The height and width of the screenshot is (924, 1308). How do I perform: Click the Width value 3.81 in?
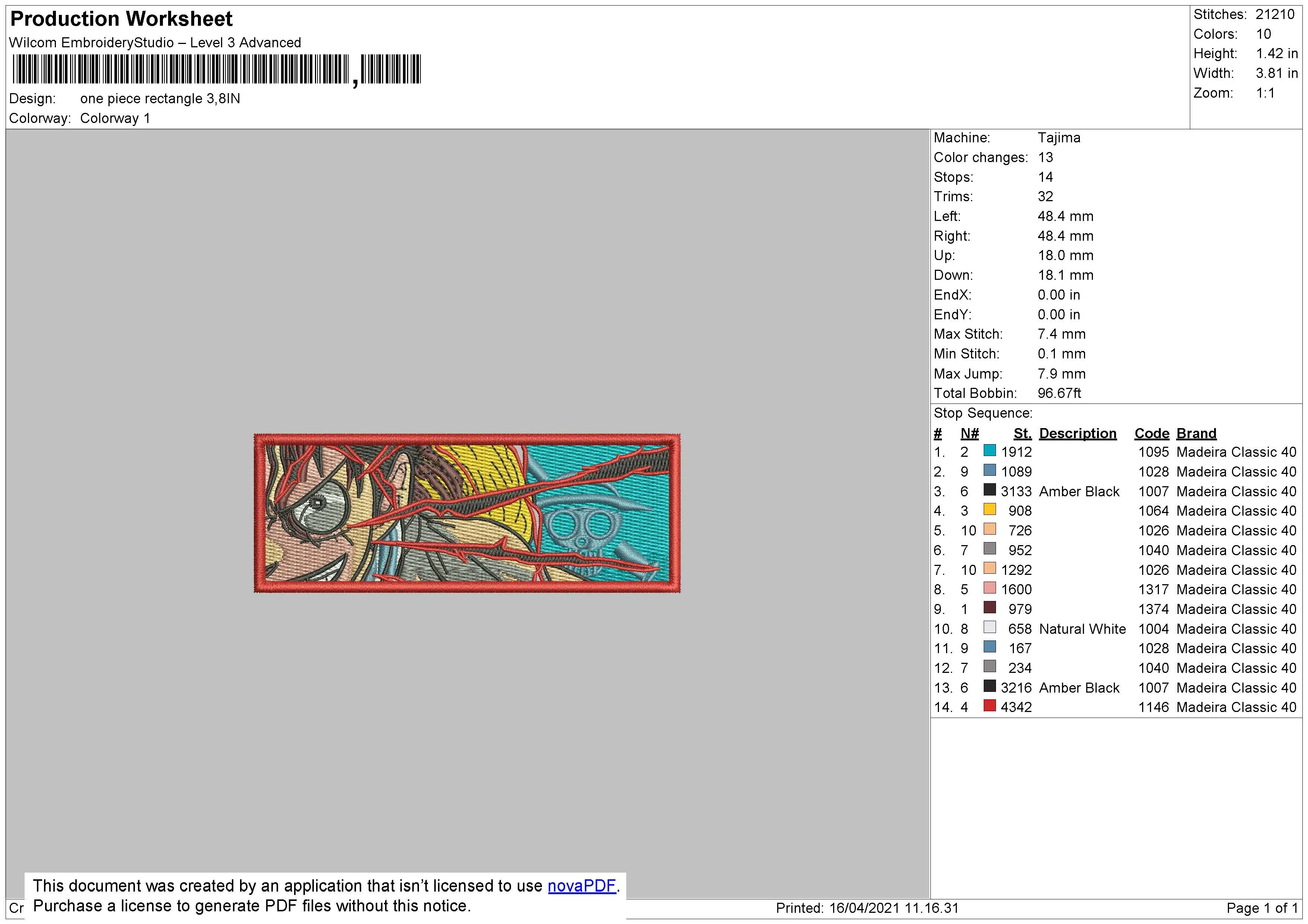[1277, 73]
